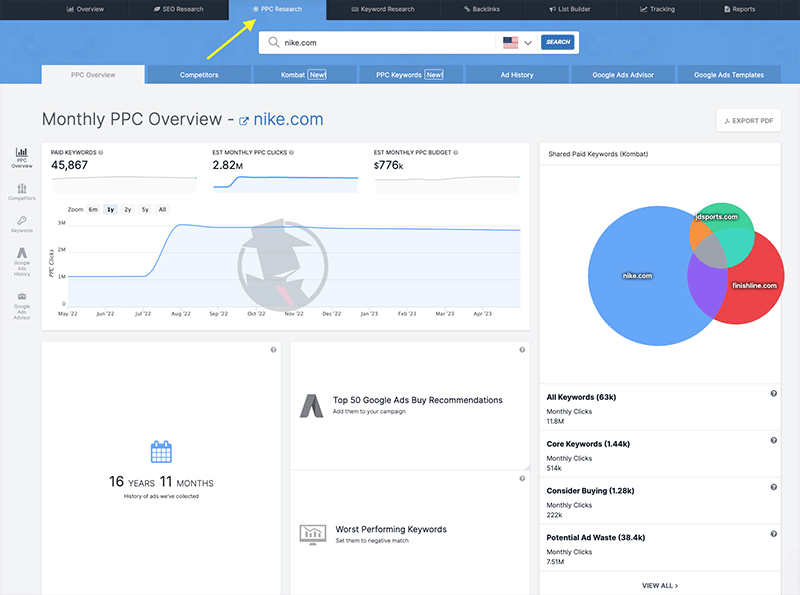Set chart zoom to 6m
This screenshot has height=595, width=800.
point(93,210)
